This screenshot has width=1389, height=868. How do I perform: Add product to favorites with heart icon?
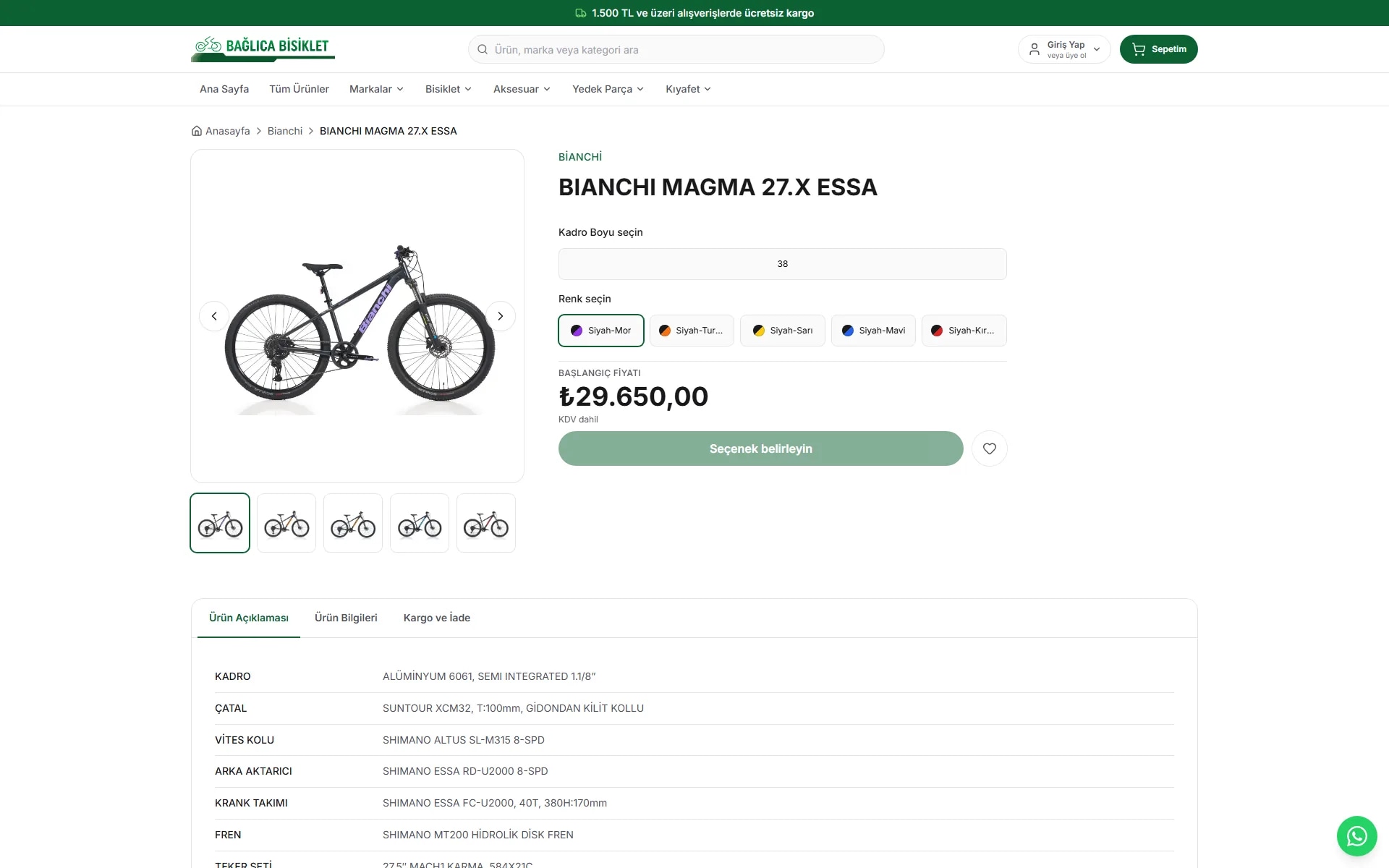[x=990, y=448]
